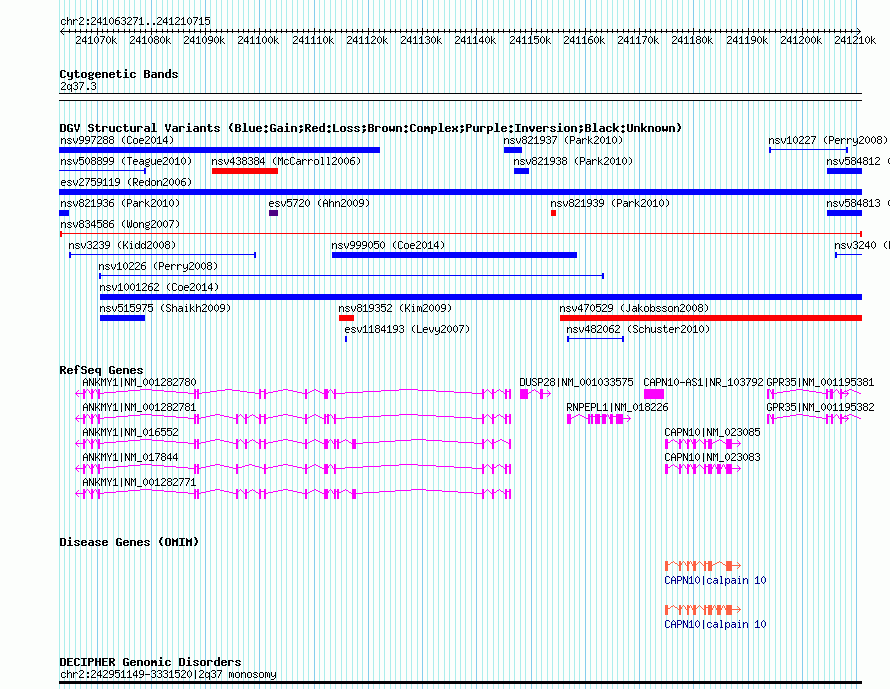890x689 pixels.
Task: Click the Cytogenetic Bands track title
Action: (119, 74)
